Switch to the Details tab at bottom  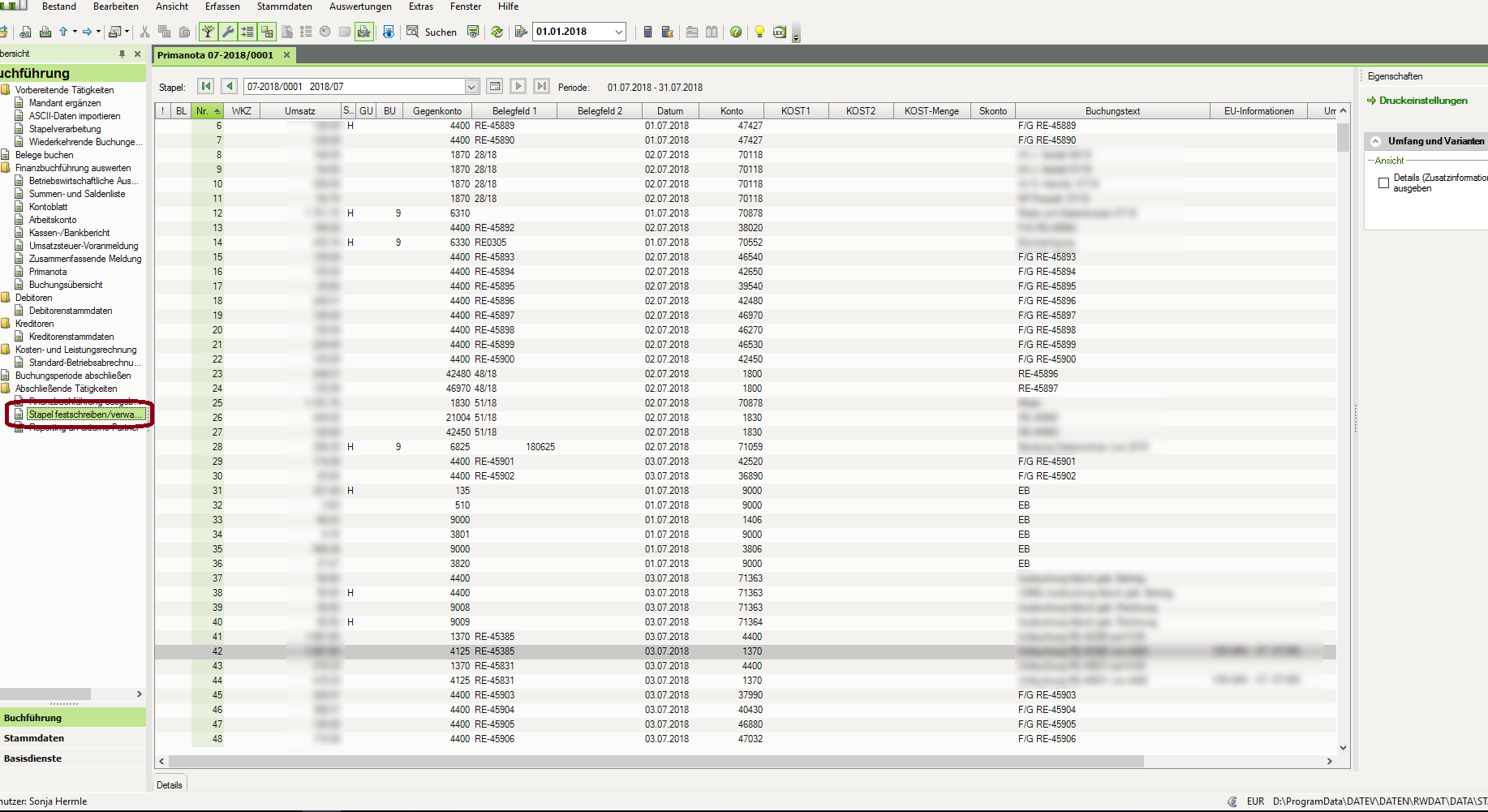[170, 784]
